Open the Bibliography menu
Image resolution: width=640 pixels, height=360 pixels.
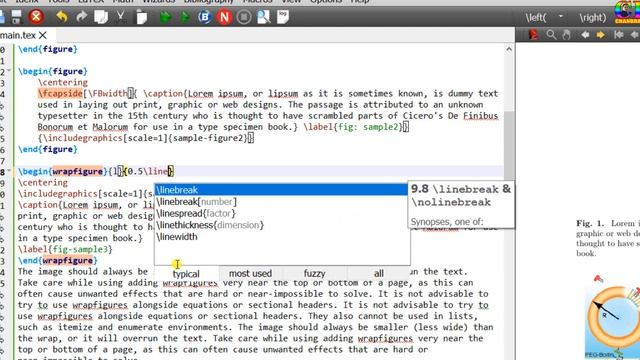point(208,1)
